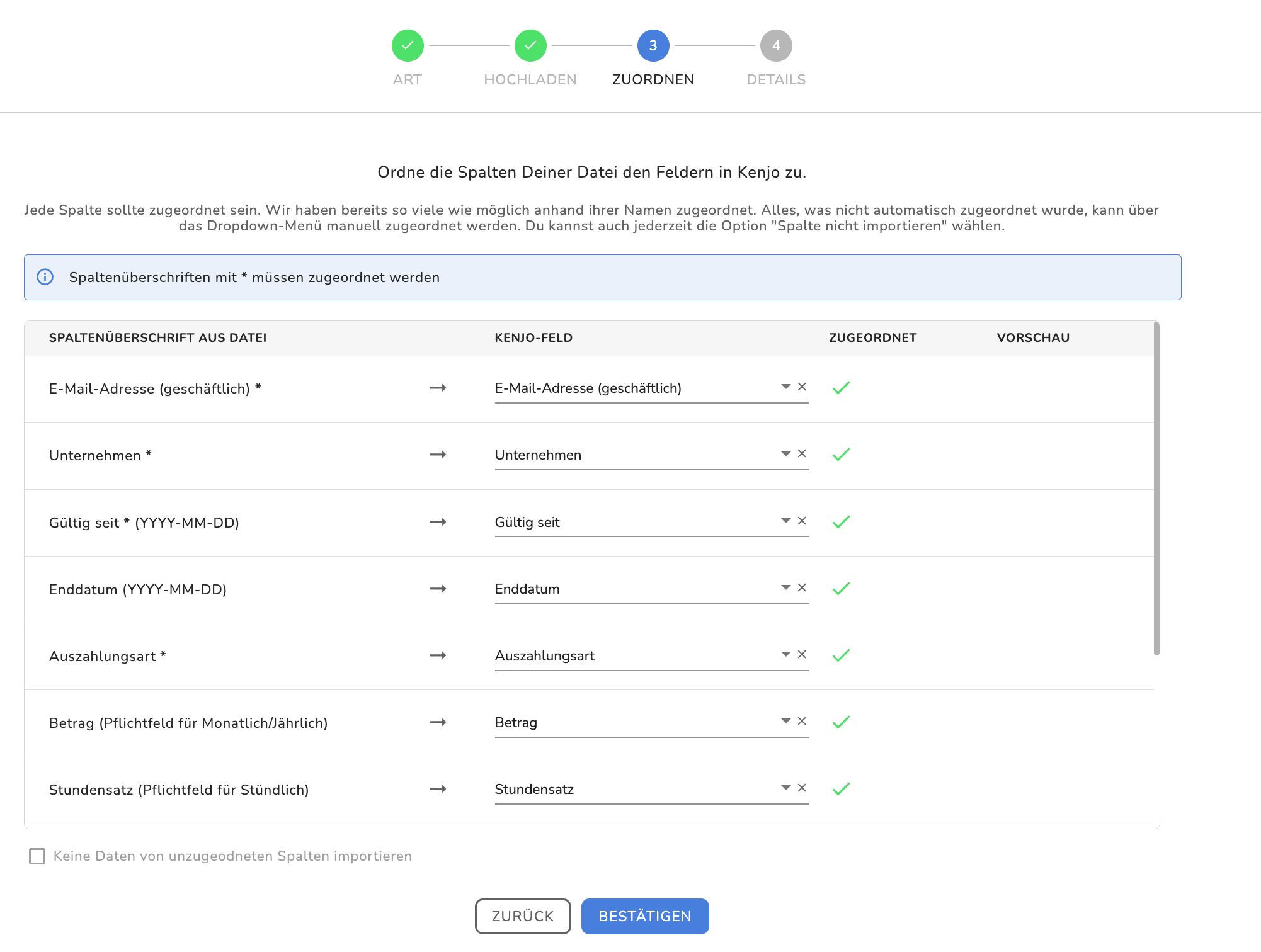Click X to clear Enddatum mapping
Screen dimensions: 1261x952
coord(802,587)
